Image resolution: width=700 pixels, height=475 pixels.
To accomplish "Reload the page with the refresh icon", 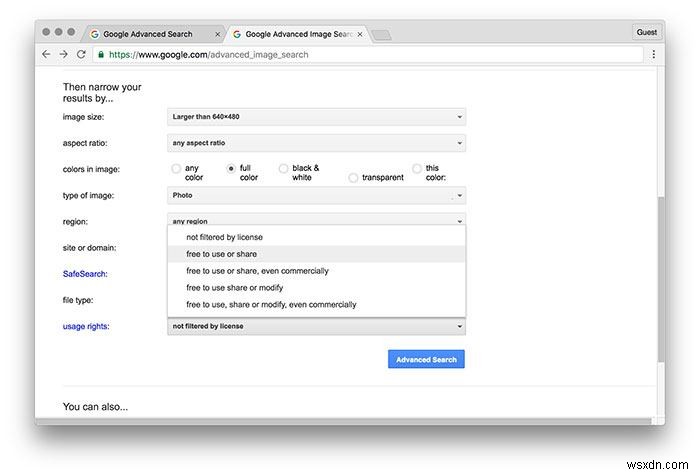I will tap(81, 54).
